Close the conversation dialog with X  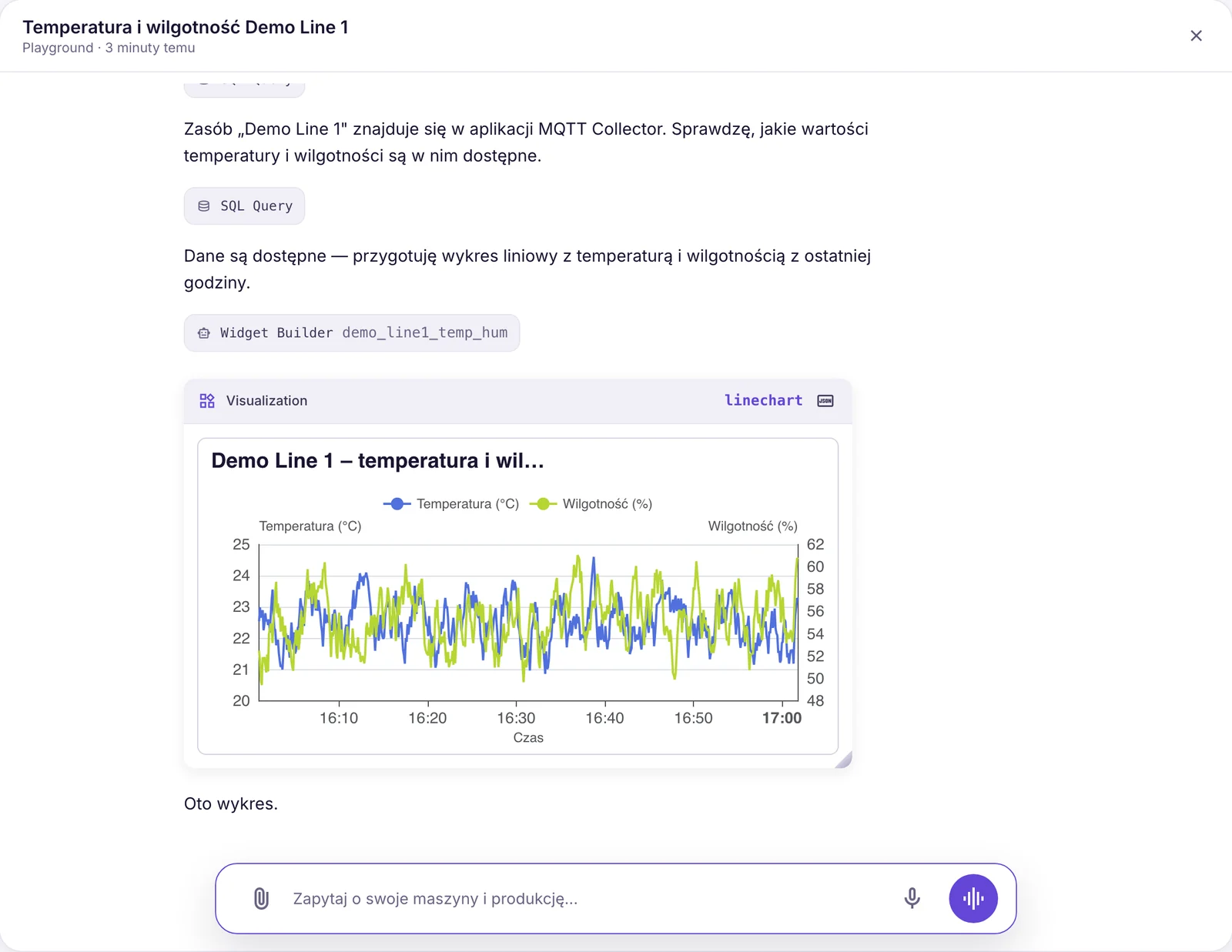click(1196, 36)
